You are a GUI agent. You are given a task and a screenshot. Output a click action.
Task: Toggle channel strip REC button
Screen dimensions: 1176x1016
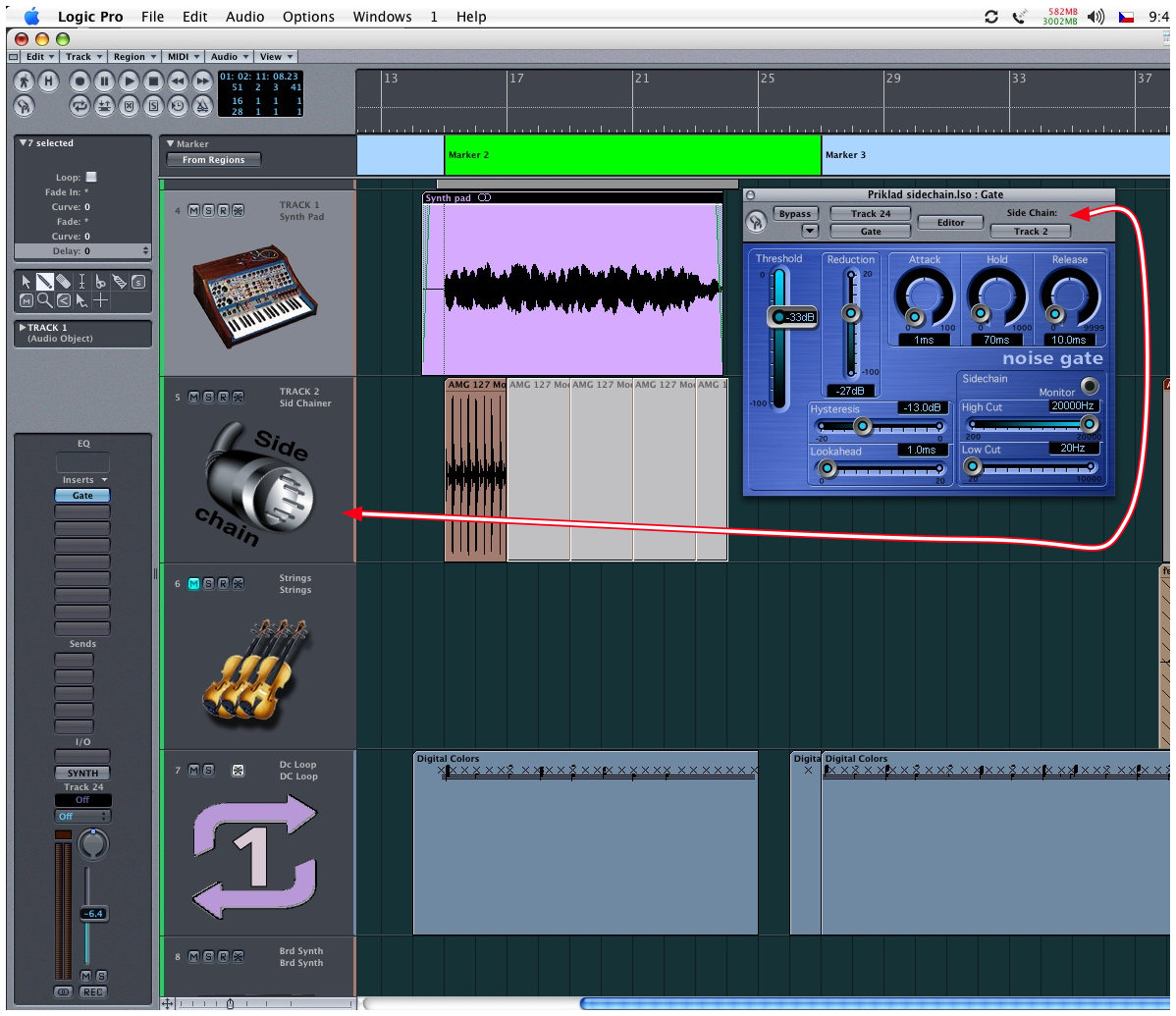point(93,992)
